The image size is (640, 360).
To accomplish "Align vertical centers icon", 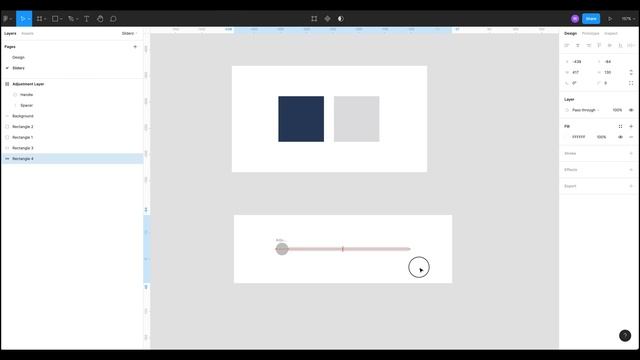I will click(x=610, y=45).
